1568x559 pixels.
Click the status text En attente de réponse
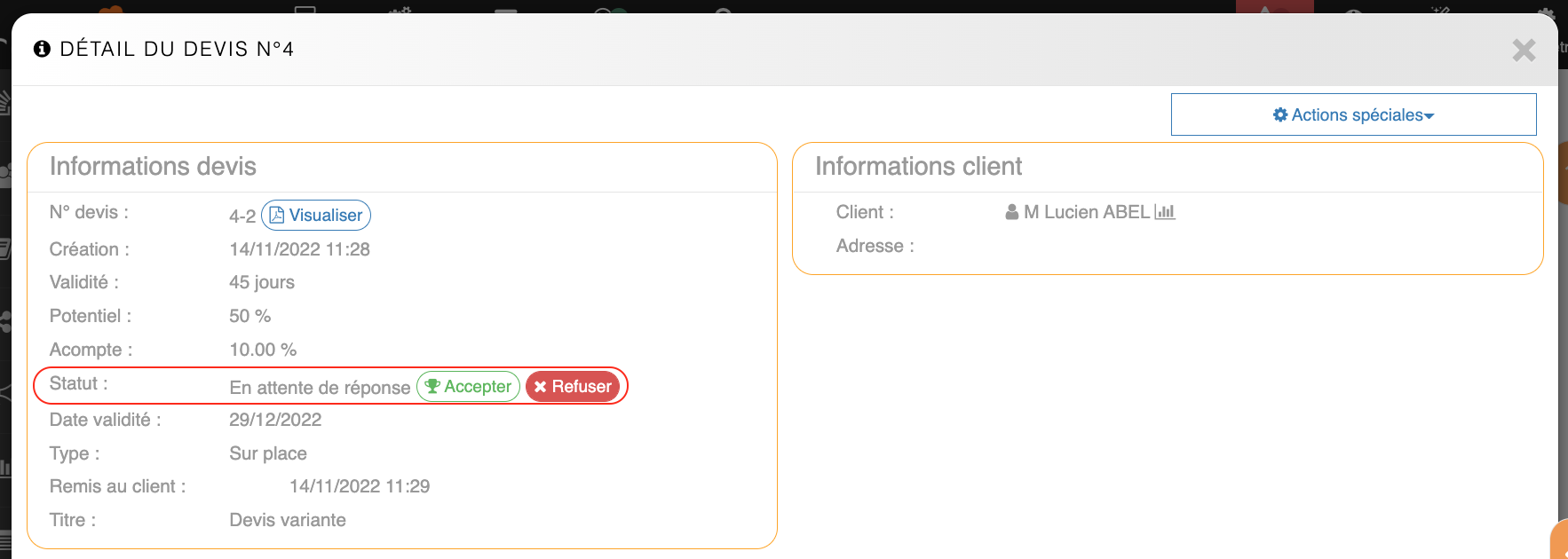coord(320,388)
